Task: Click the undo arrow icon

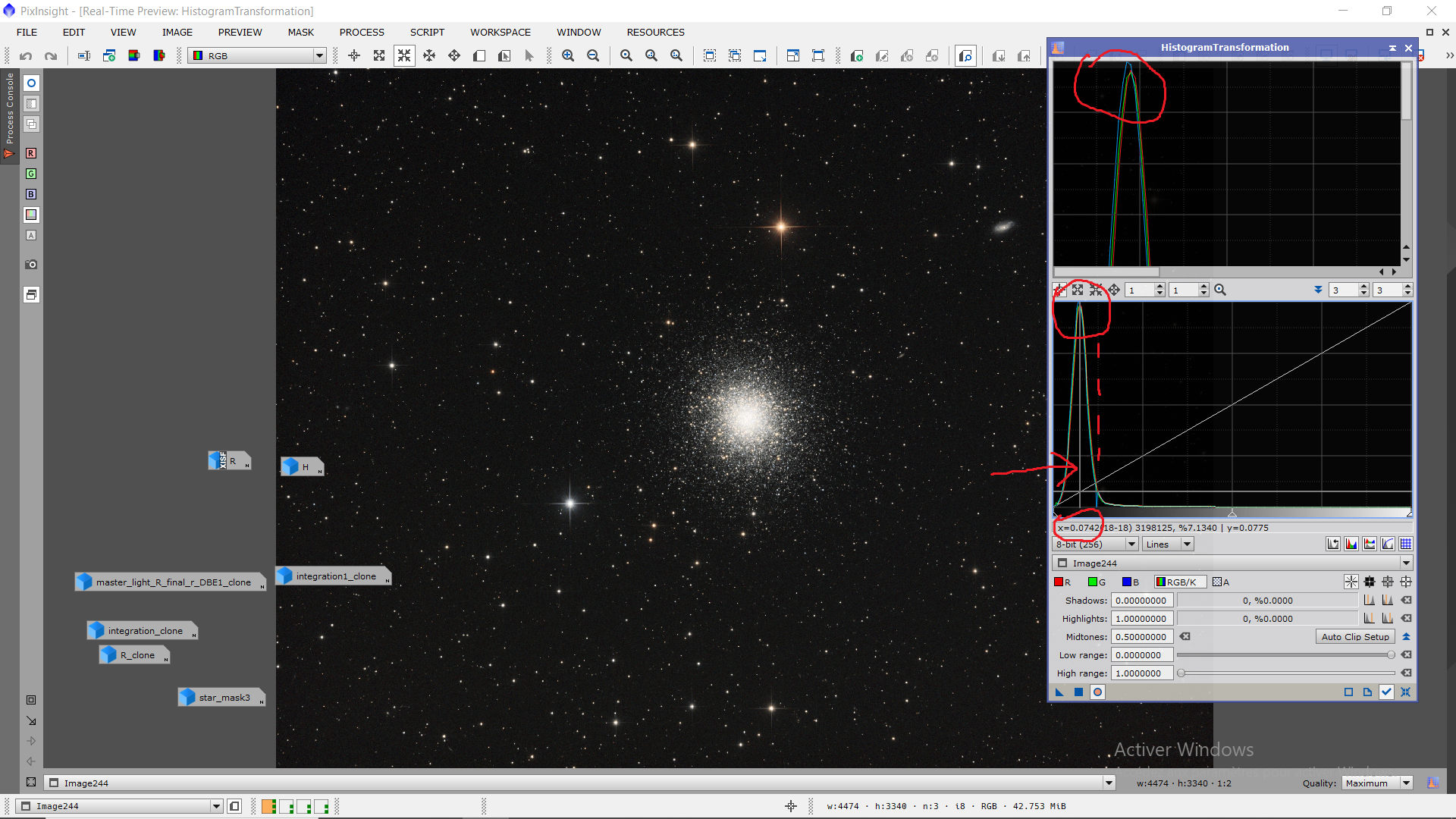Action: point(26,55)
